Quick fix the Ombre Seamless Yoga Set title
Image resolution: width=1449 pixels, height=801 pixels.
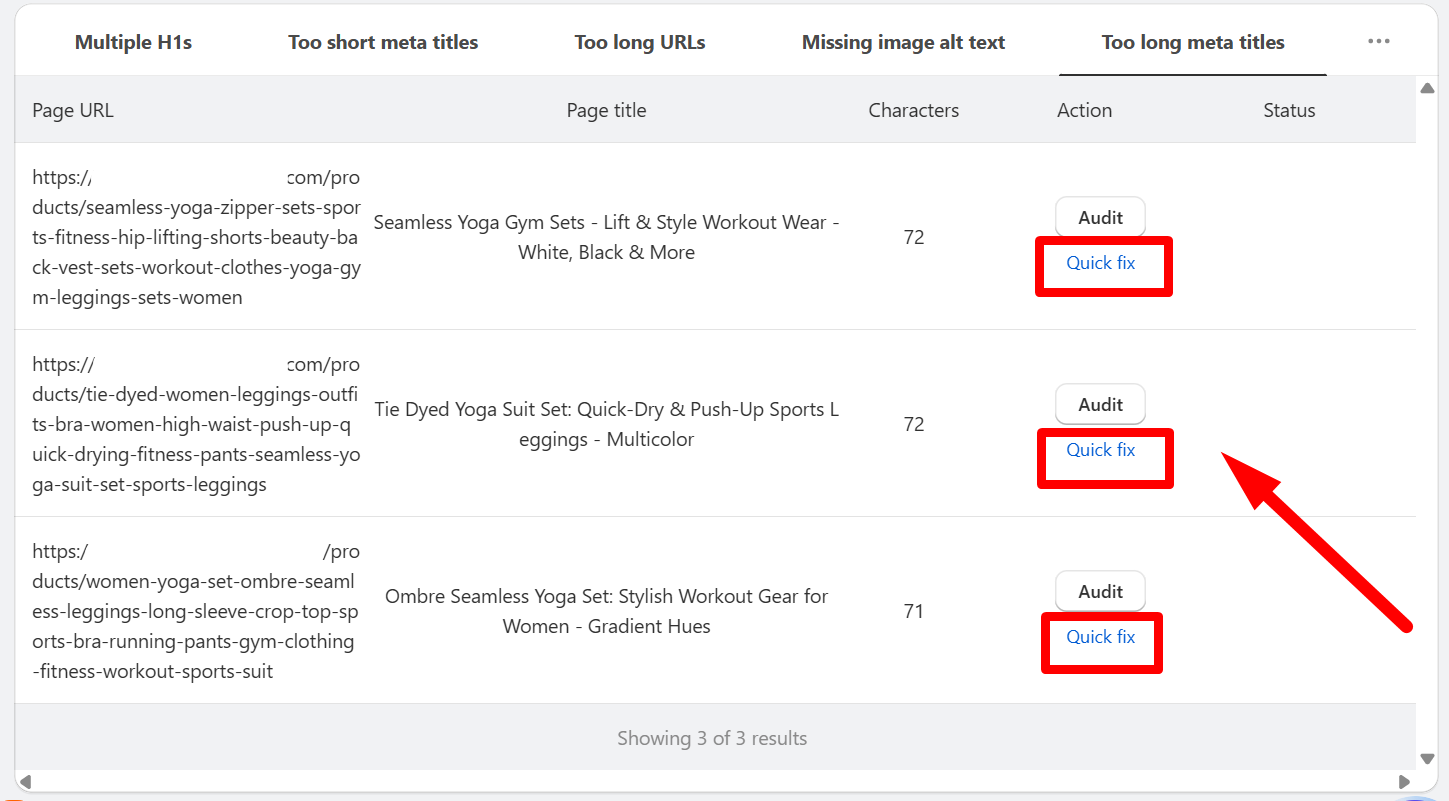(1101, 637)
